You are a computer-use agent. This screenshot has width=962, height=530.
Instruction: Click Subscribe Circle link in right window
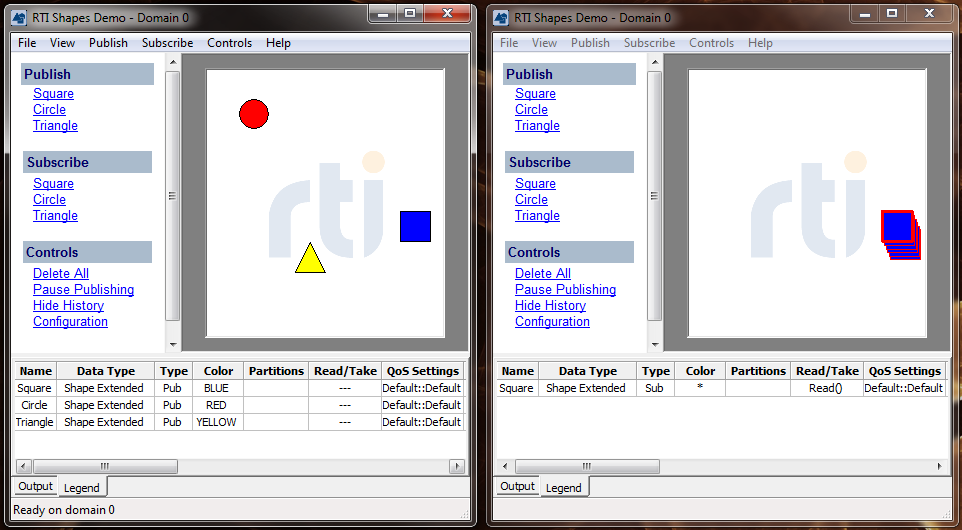(x=531, y=199)
